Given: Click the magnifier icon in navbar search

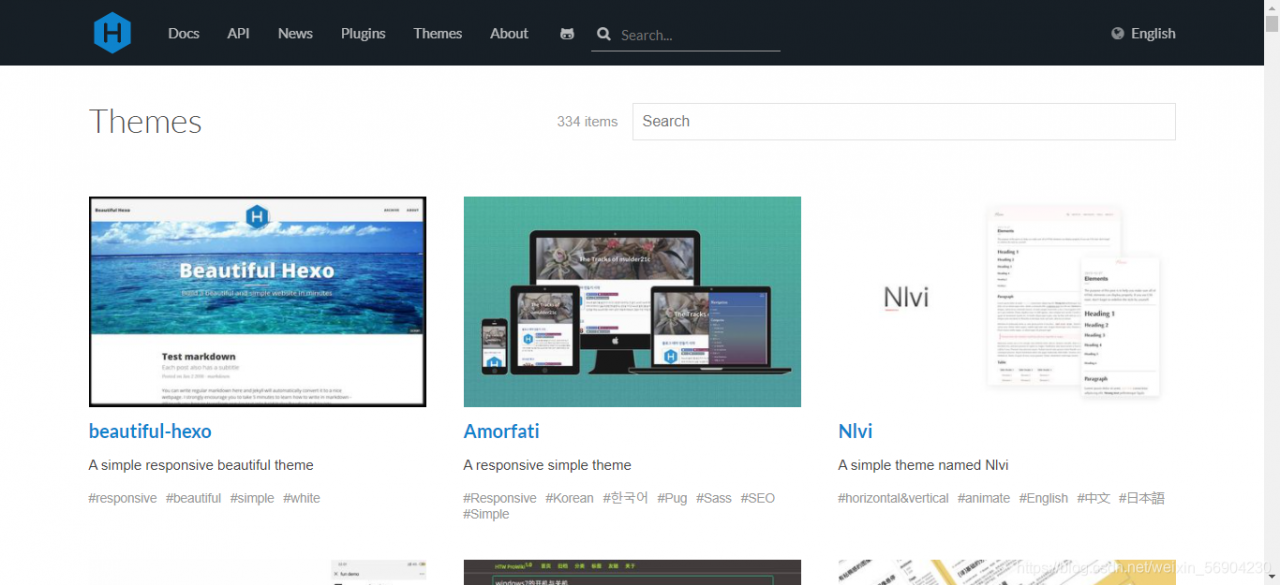Looking at the screenshot, I should pyautogui.click(x=604, y=34).
